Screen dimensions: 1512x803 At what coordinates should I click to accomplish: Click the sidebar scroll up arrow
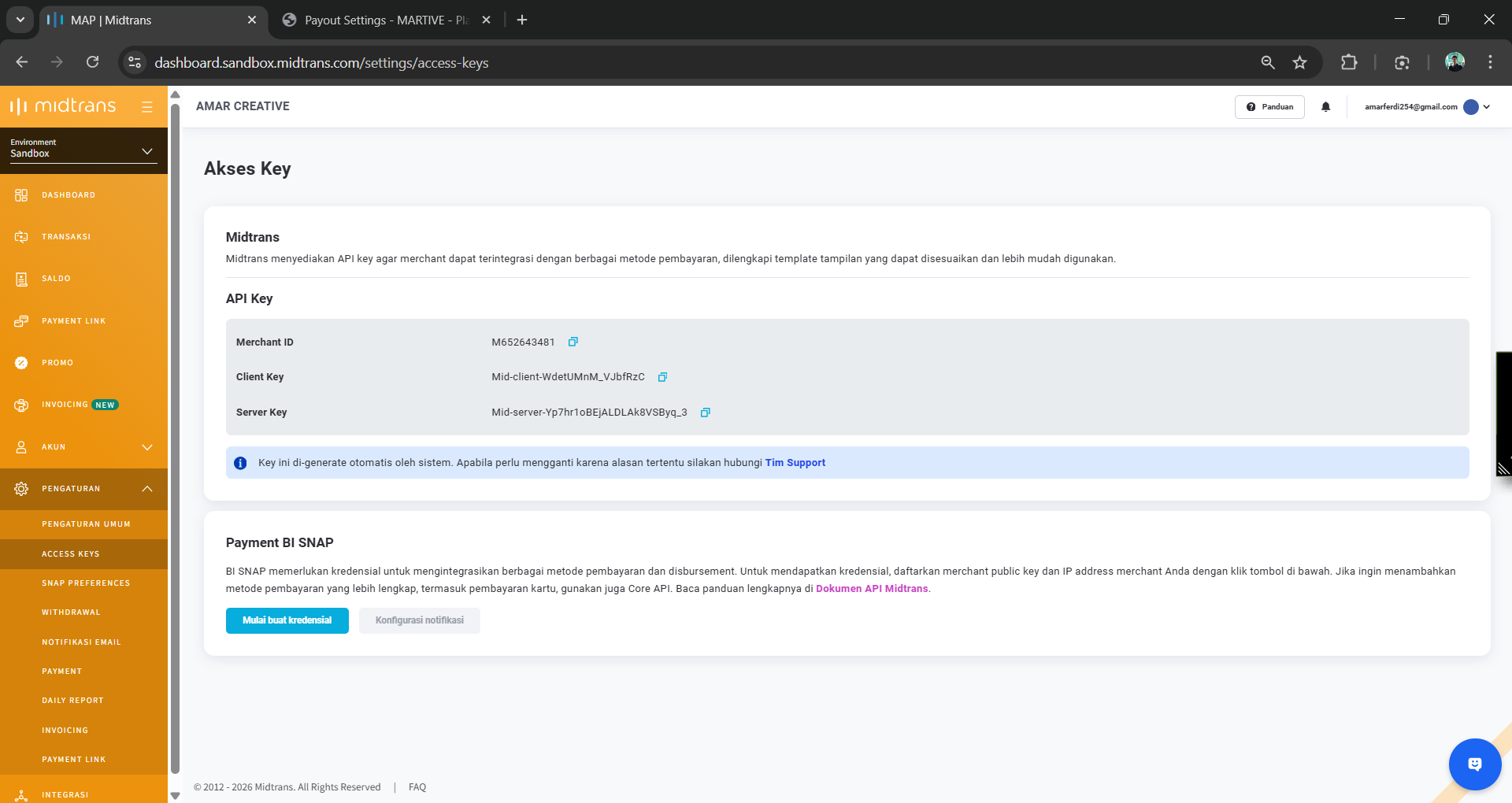click(176, 94)
